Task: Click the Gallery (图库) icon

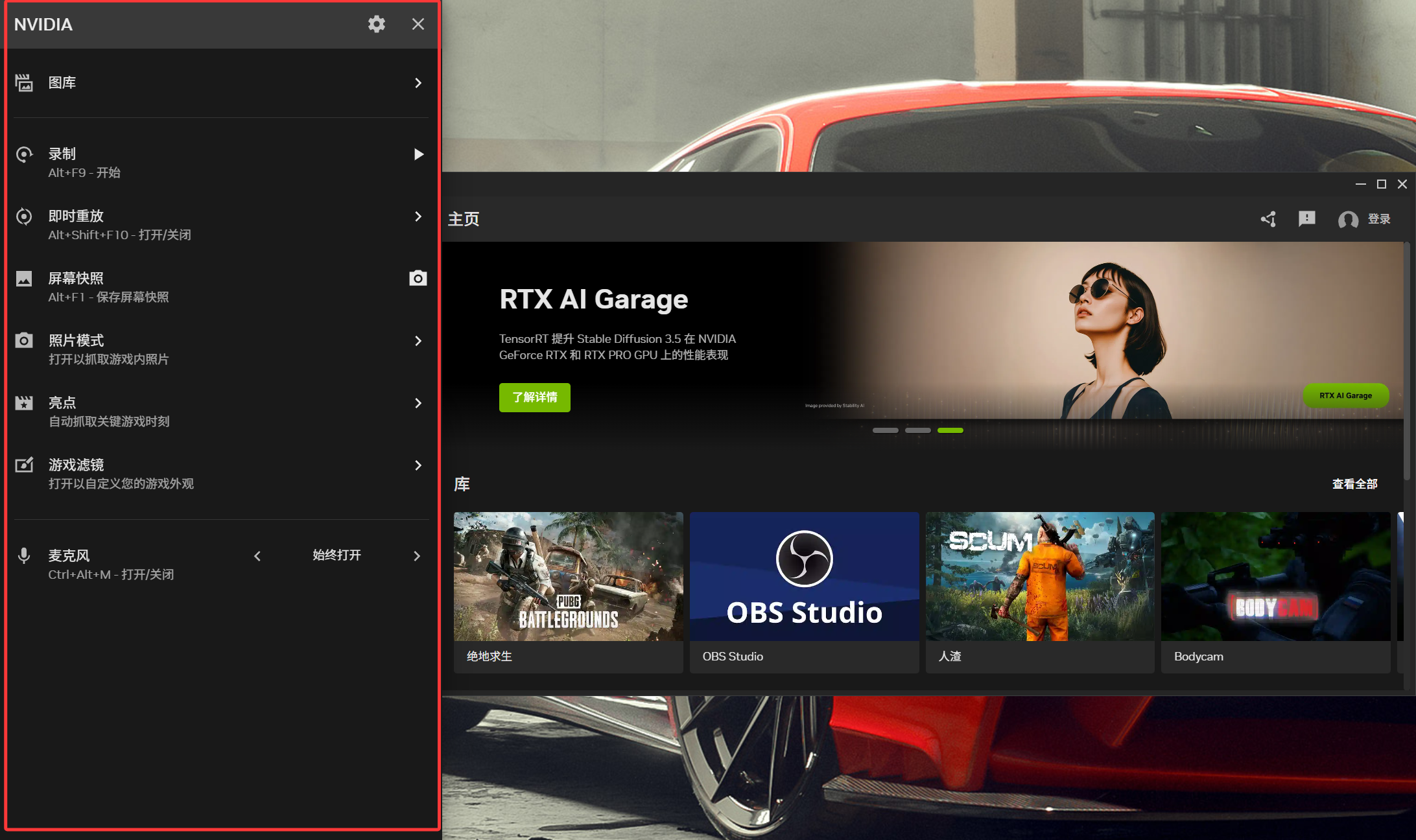Action: (x=24, y=83)
